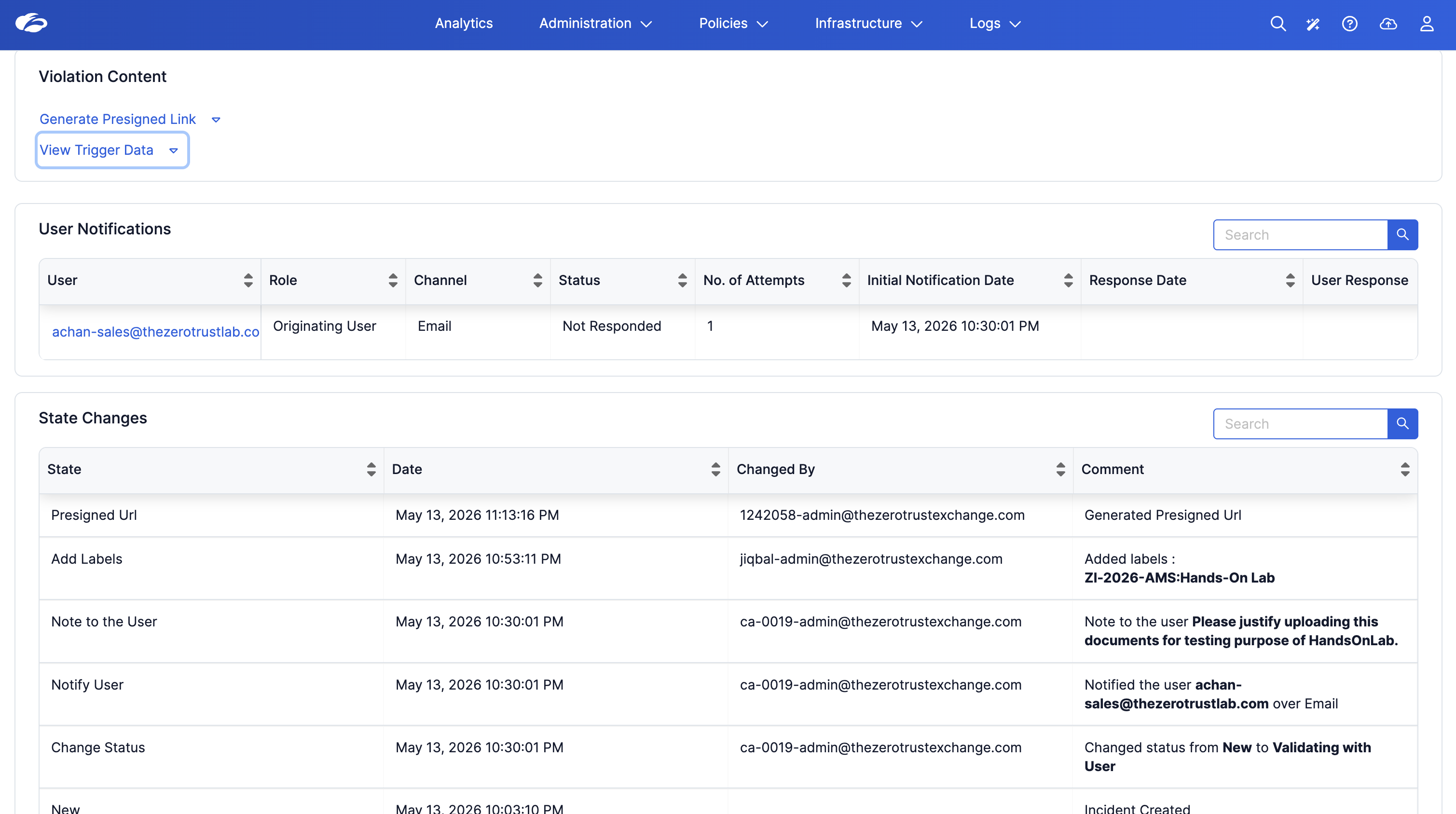This screenshot has height=814, width=1456.
Task: Expand Infrastructure chevron arrow
Action: pyautogui.click(x=917, y=24)
